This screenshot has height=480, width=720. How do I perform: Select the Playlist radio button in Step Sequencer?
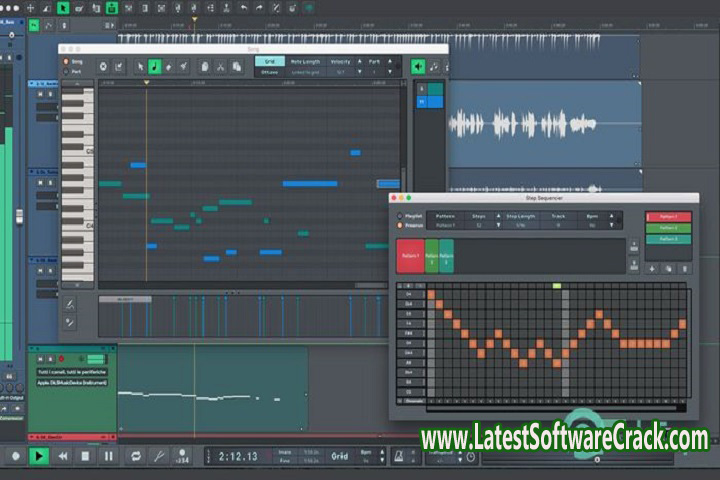[x=400, y=215]
